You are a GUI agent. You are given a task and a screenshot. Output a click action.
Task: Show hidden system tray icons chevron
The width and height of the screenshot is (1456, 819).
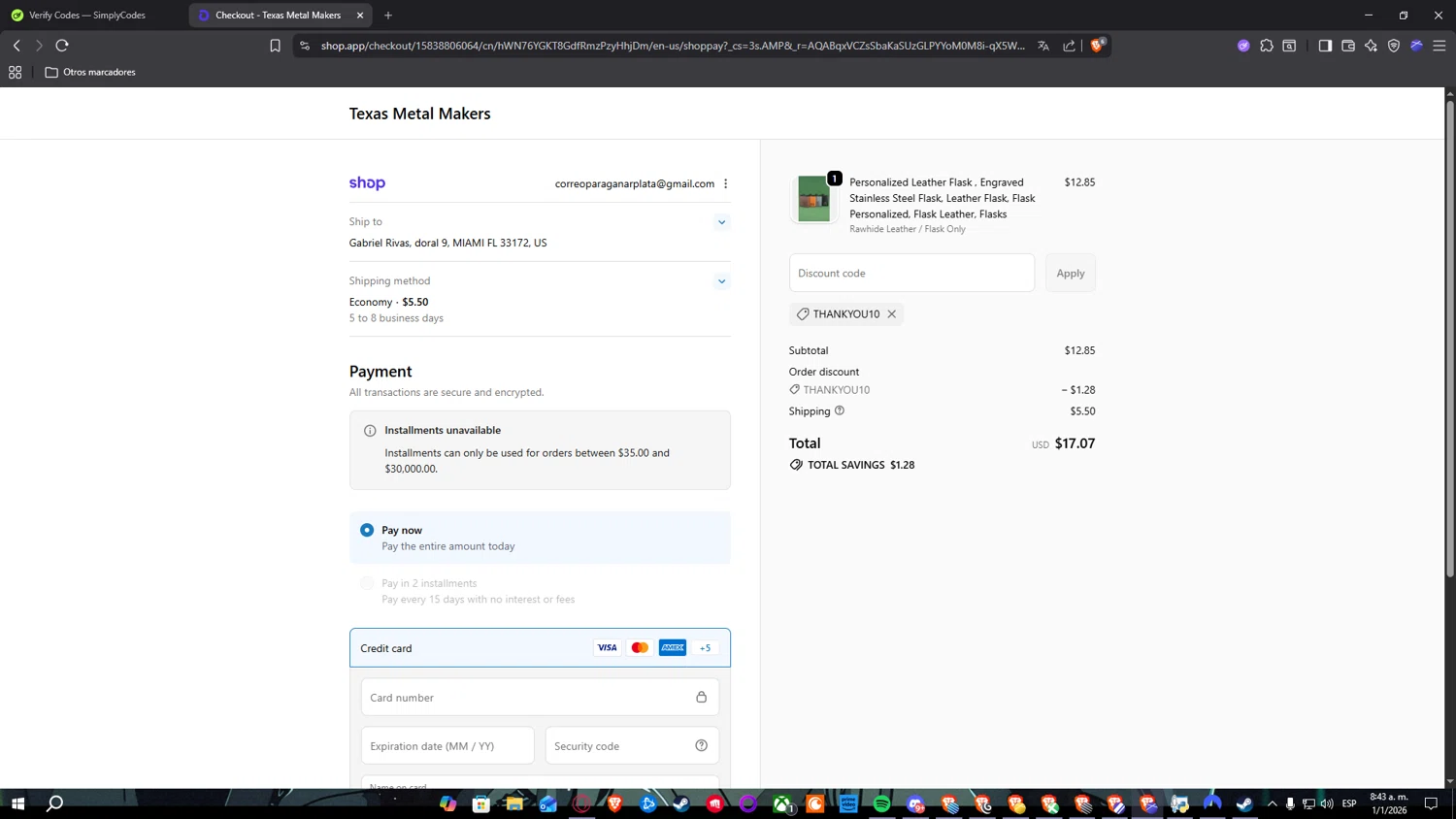coord(1272,803)
